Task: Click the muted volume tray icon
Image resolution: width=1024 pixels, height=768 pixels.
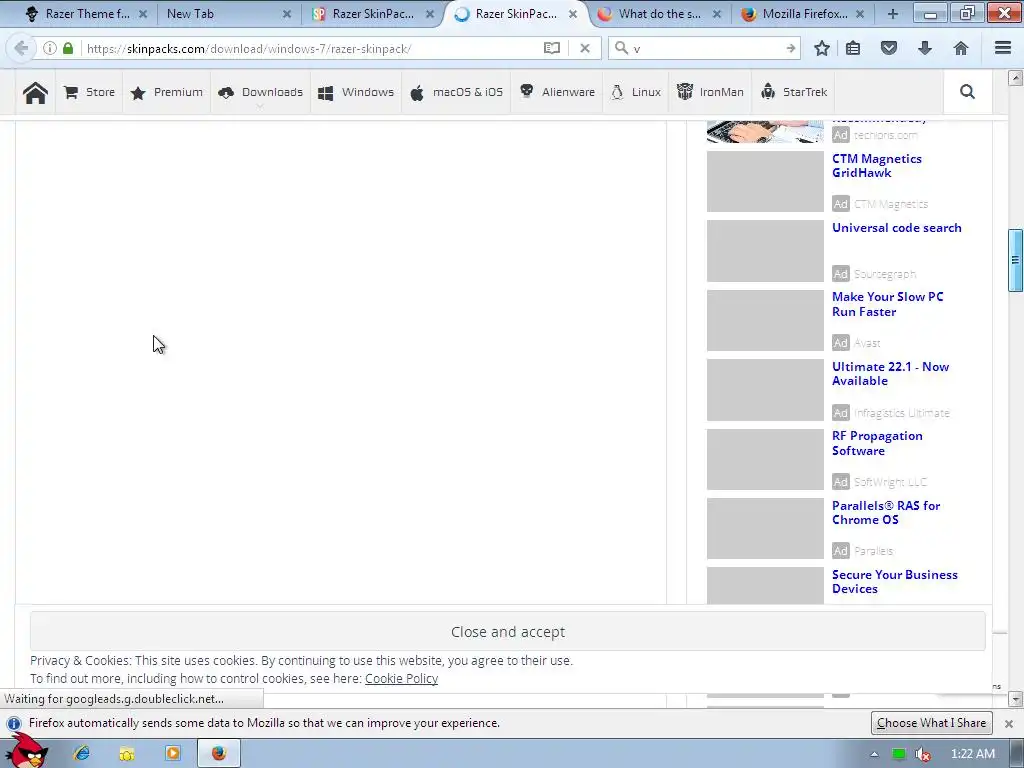Action: [x=923, y=754]
